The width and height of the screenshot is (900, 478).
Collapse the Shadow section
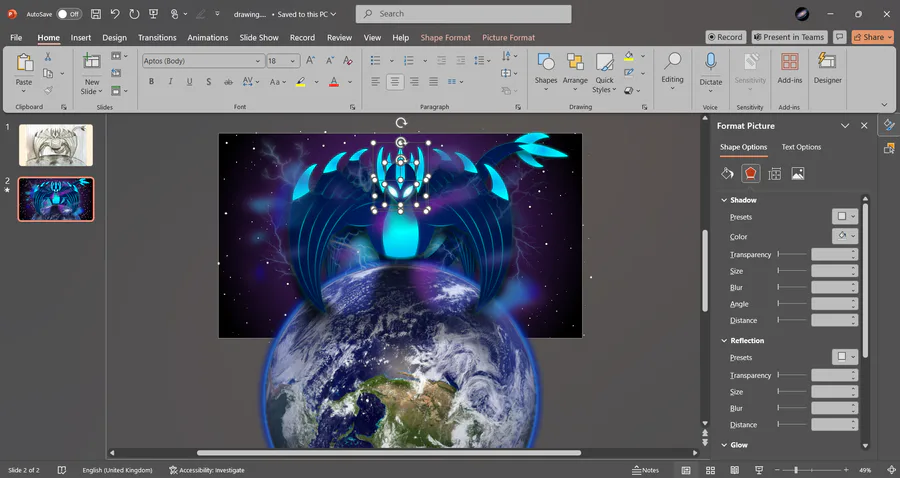coord(724,200)
